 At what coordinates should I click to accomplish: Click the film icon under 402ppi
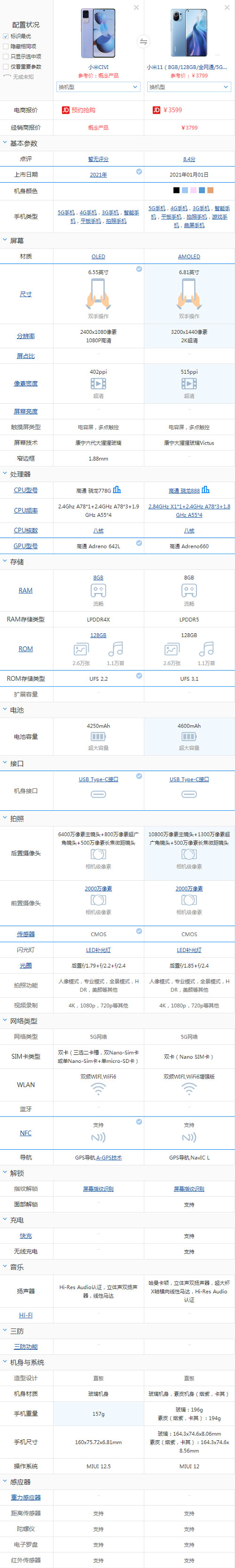point(98,384)
